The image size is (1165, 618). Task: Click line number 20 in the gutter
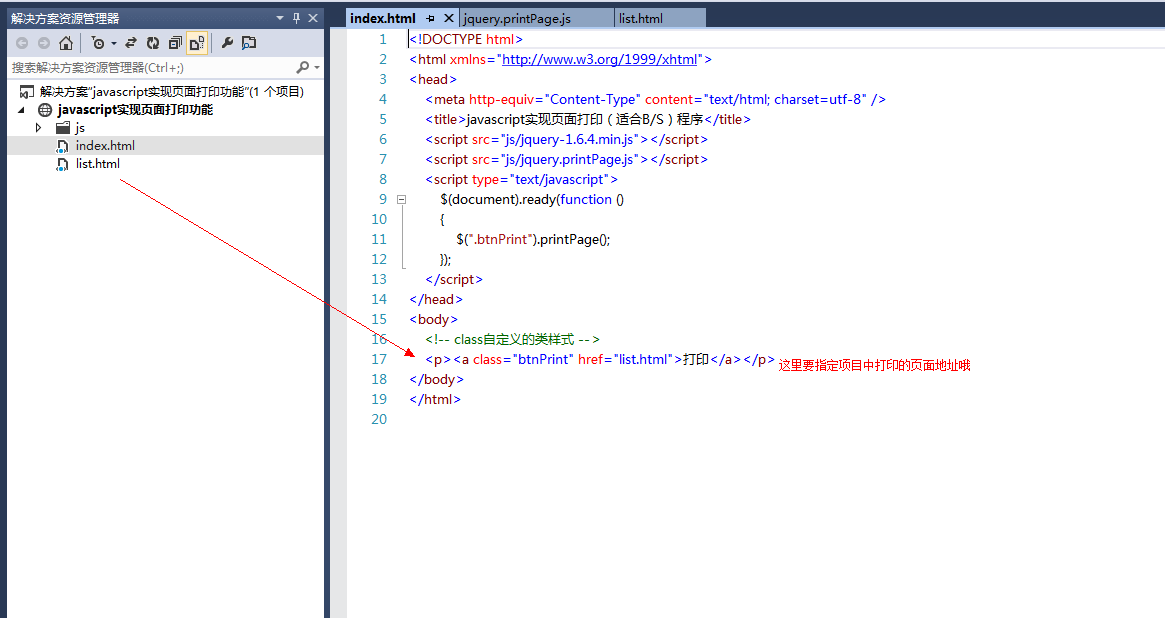[x=379, y=420]
